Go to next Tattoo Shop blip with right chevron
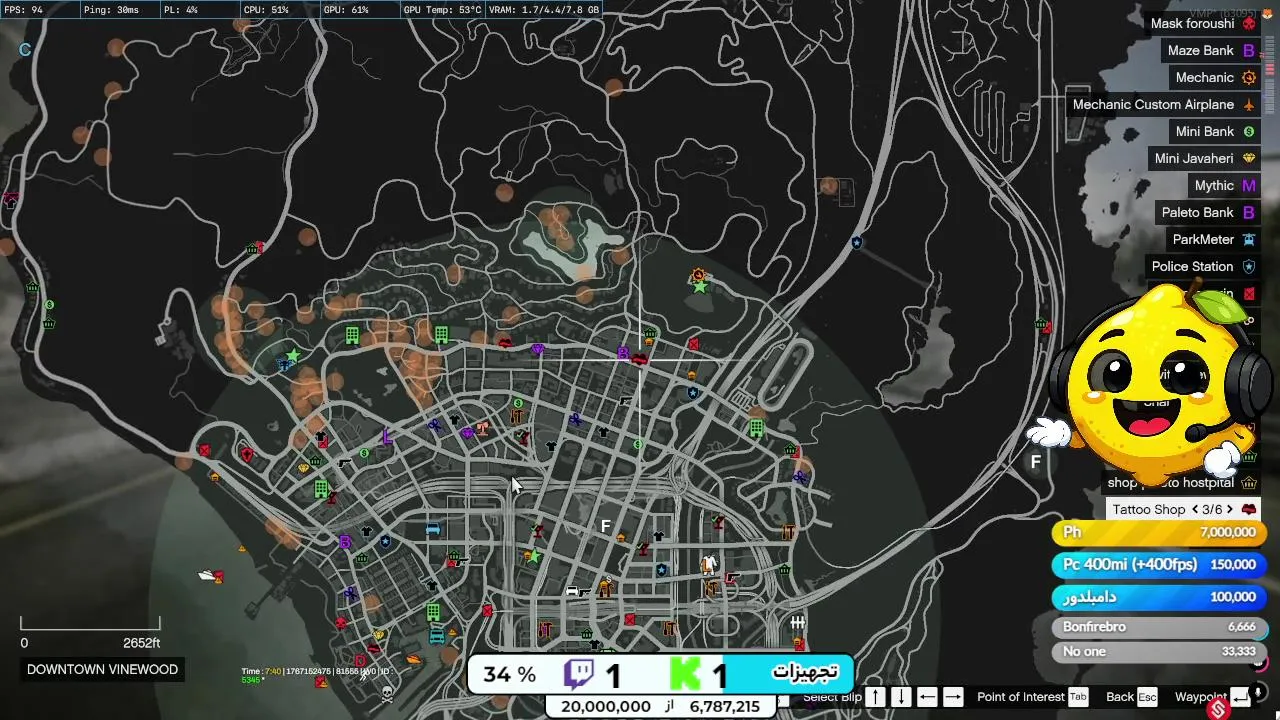This screenshot has width=1280, height=720. [x=1230, y=509]
